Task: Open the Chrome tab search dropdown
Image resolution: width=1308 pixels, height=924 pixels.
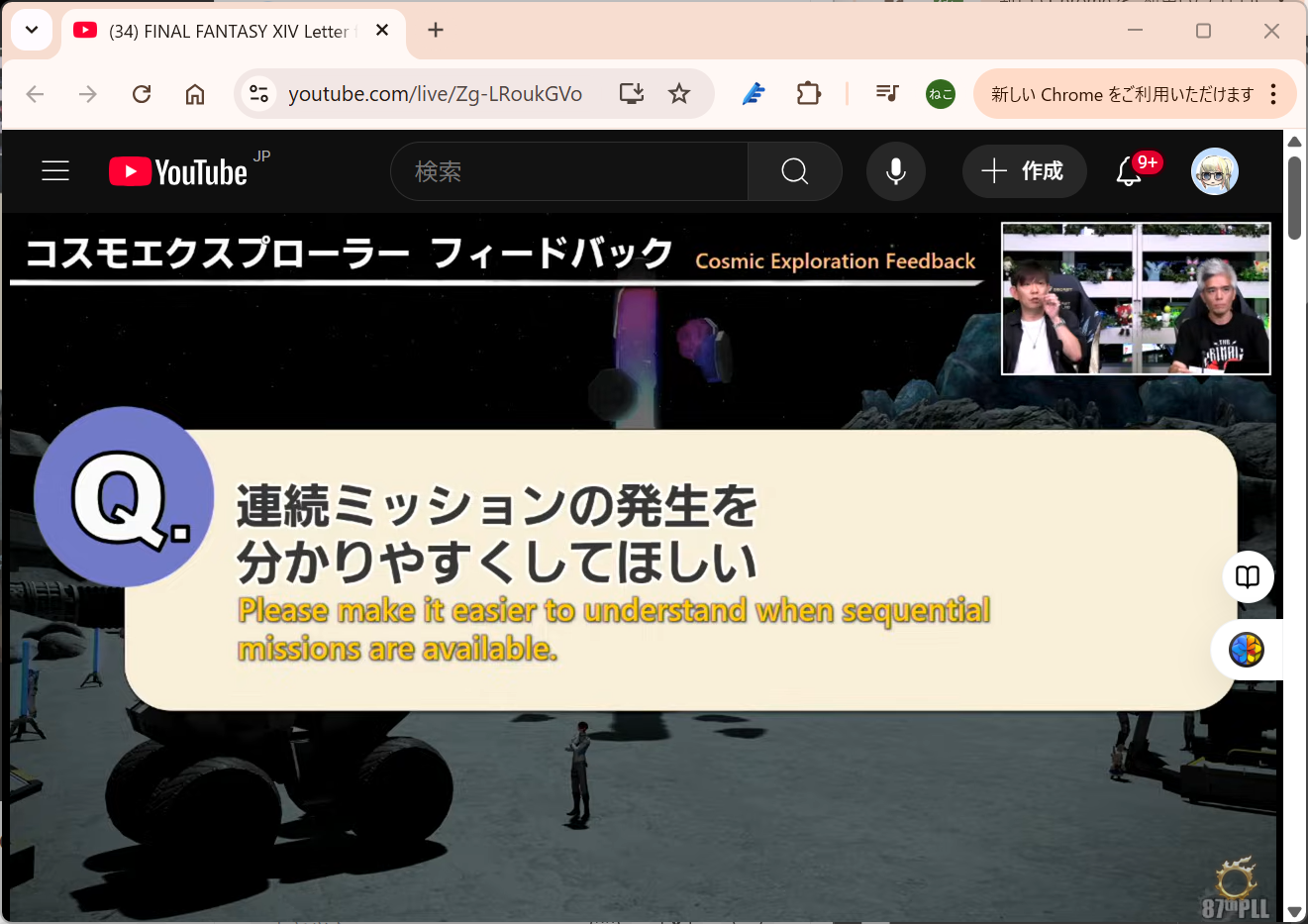Action: tap(32, 30)
